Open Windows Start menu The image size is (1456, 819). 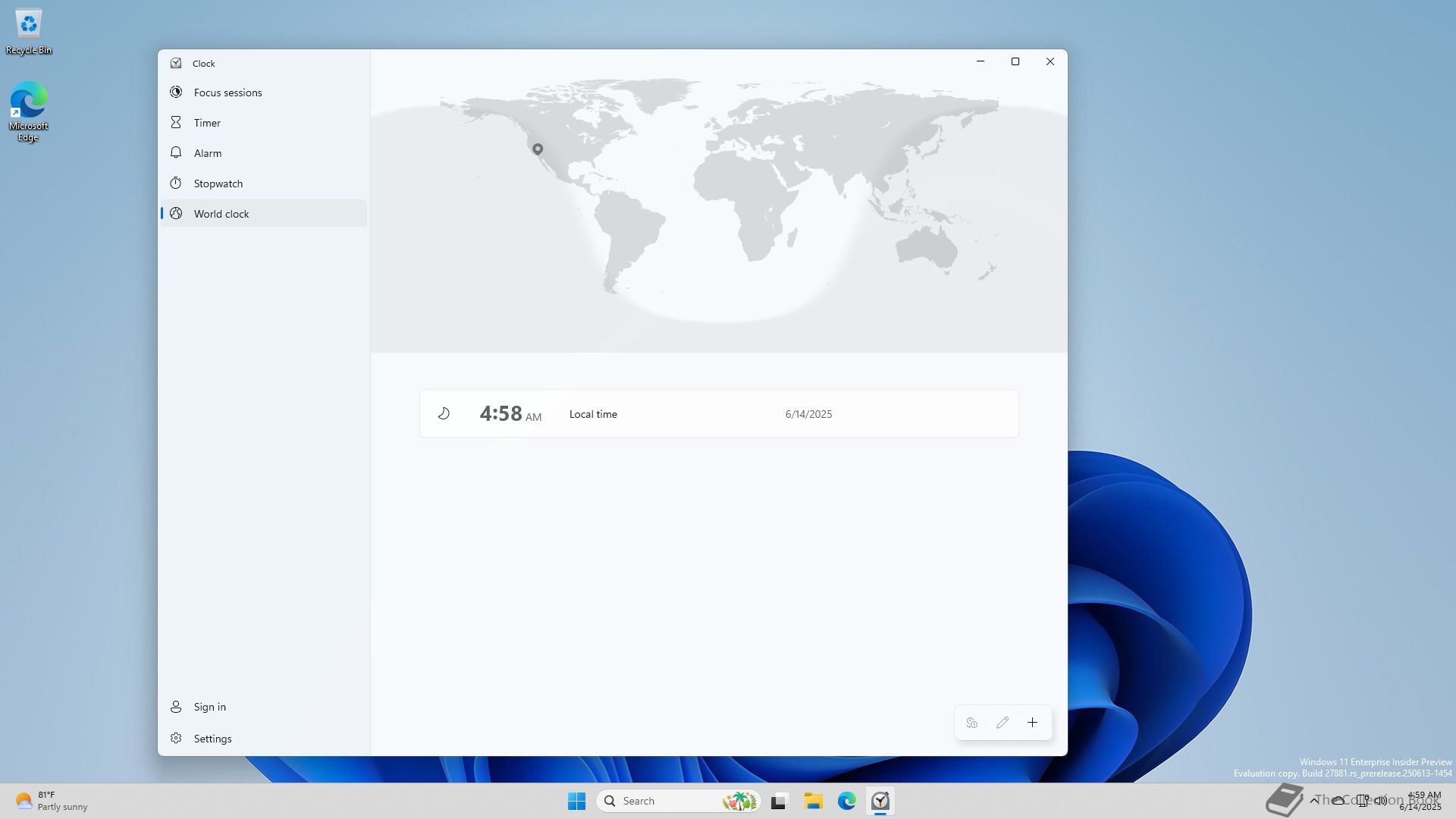click(x=576, y=801)
